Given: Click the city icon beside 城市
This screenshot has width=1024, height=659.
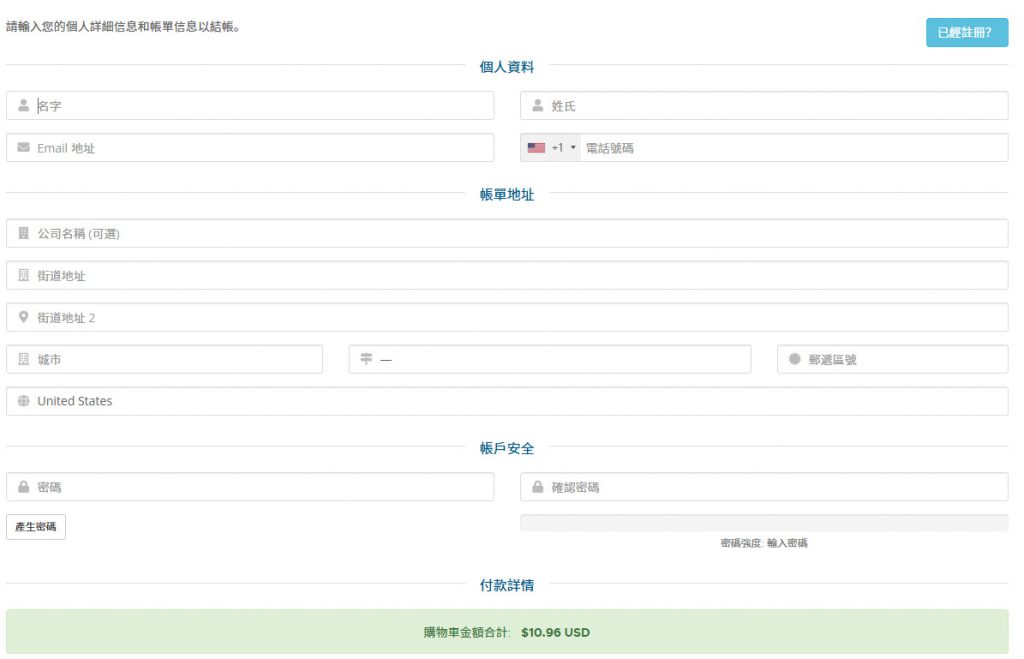Looking at the screenshot, I should (x=22, y=359).
